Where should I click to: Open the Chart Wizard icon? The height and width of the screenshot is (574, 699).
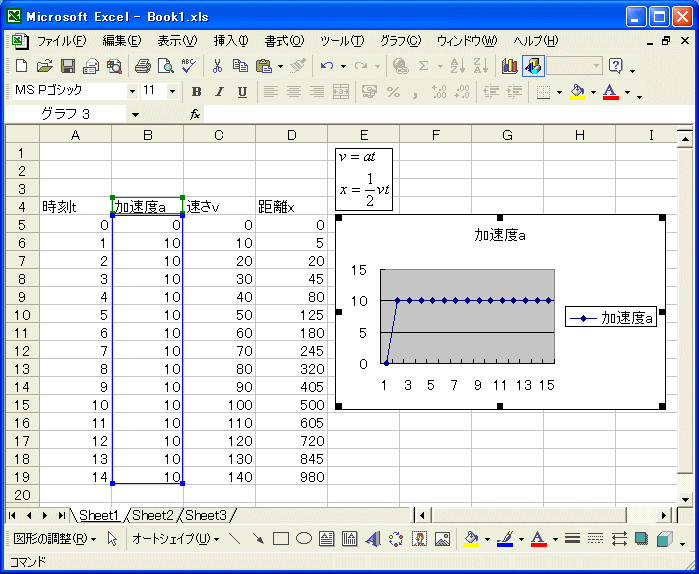(509, 66)
